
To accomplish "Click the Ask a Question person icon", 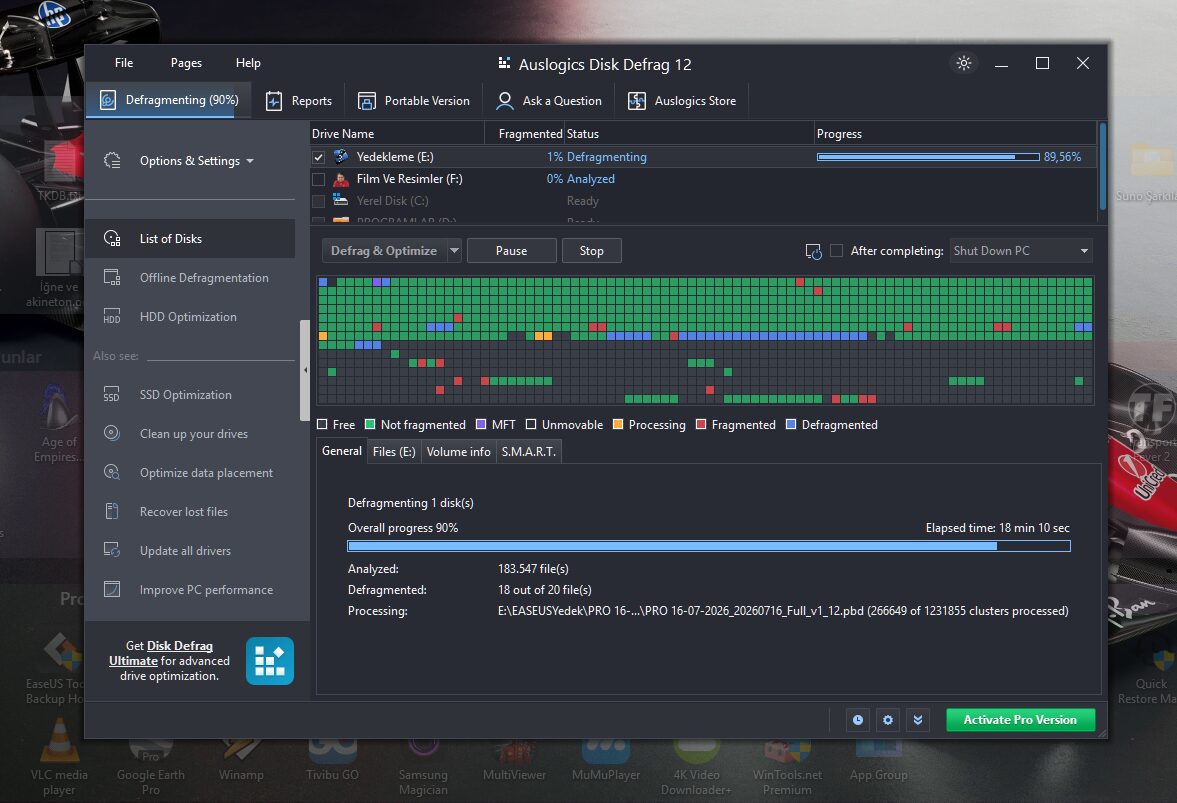I will coord(505,101).
